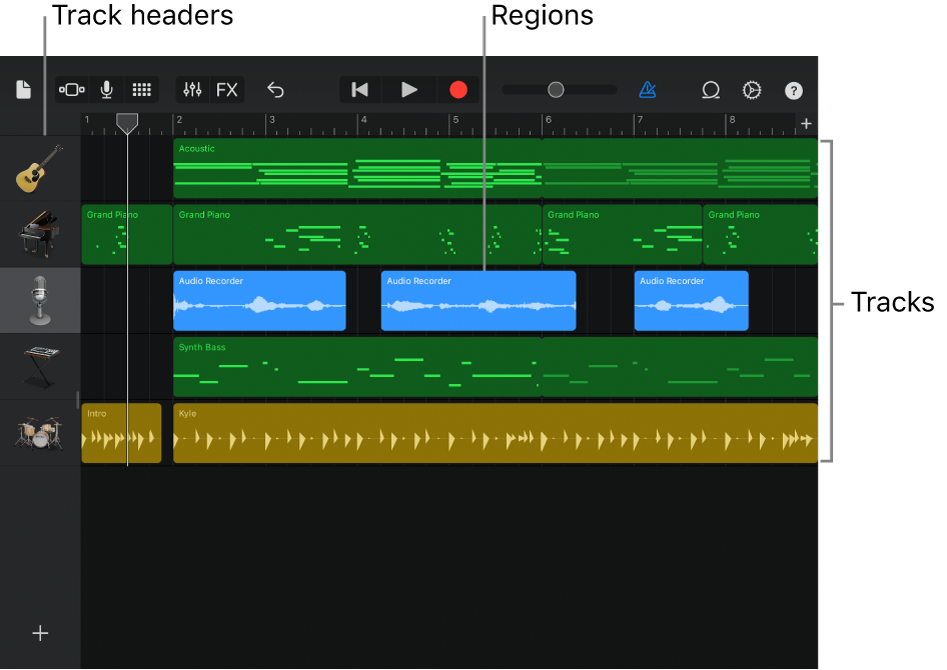
Task: Open the My Songs document browser
Action: pyautogui.click(x=23, y=89)
